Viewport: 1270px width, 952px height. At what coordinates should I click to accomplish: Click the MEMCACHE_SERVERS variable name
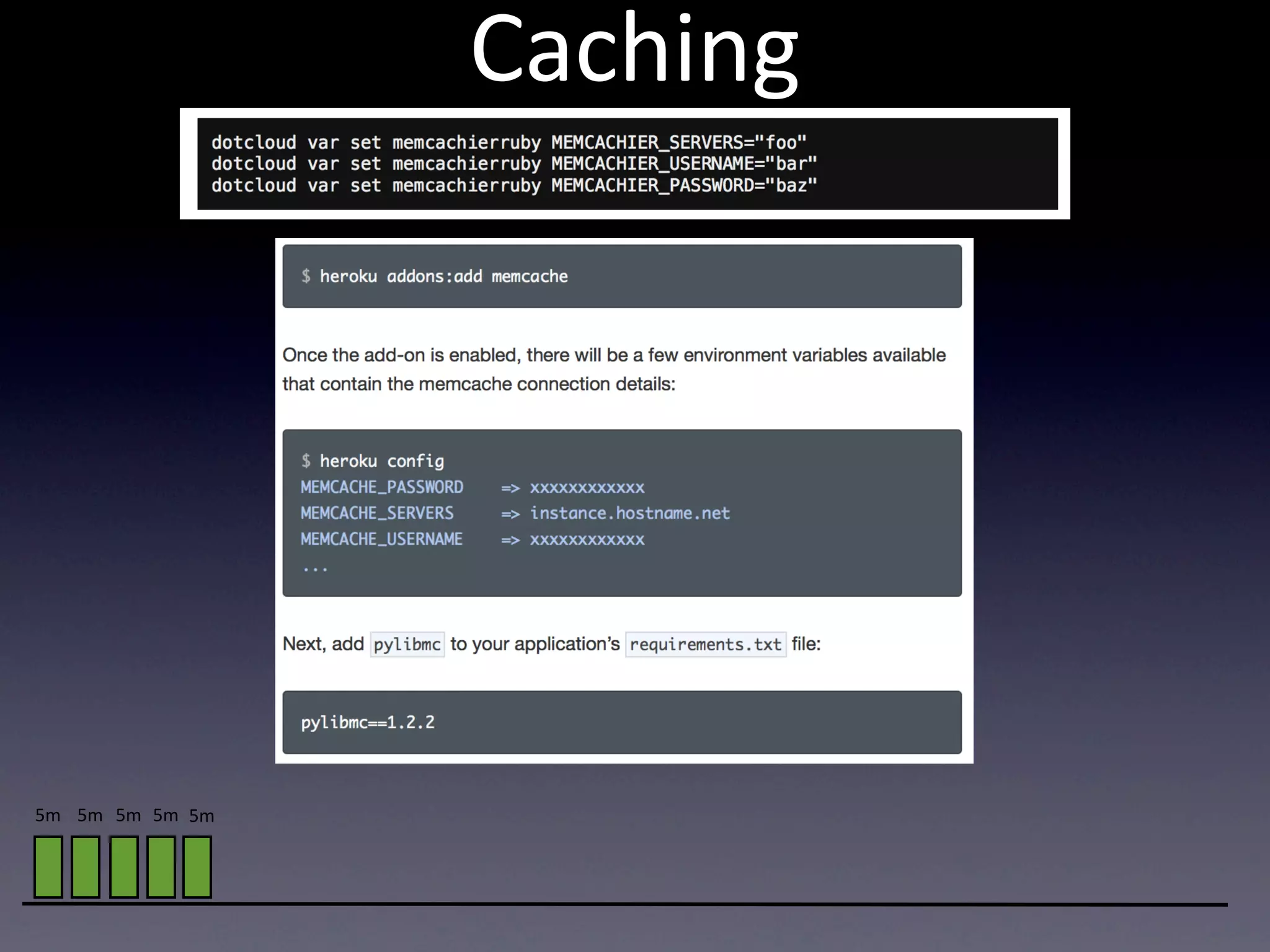click(x=377, y=513)
